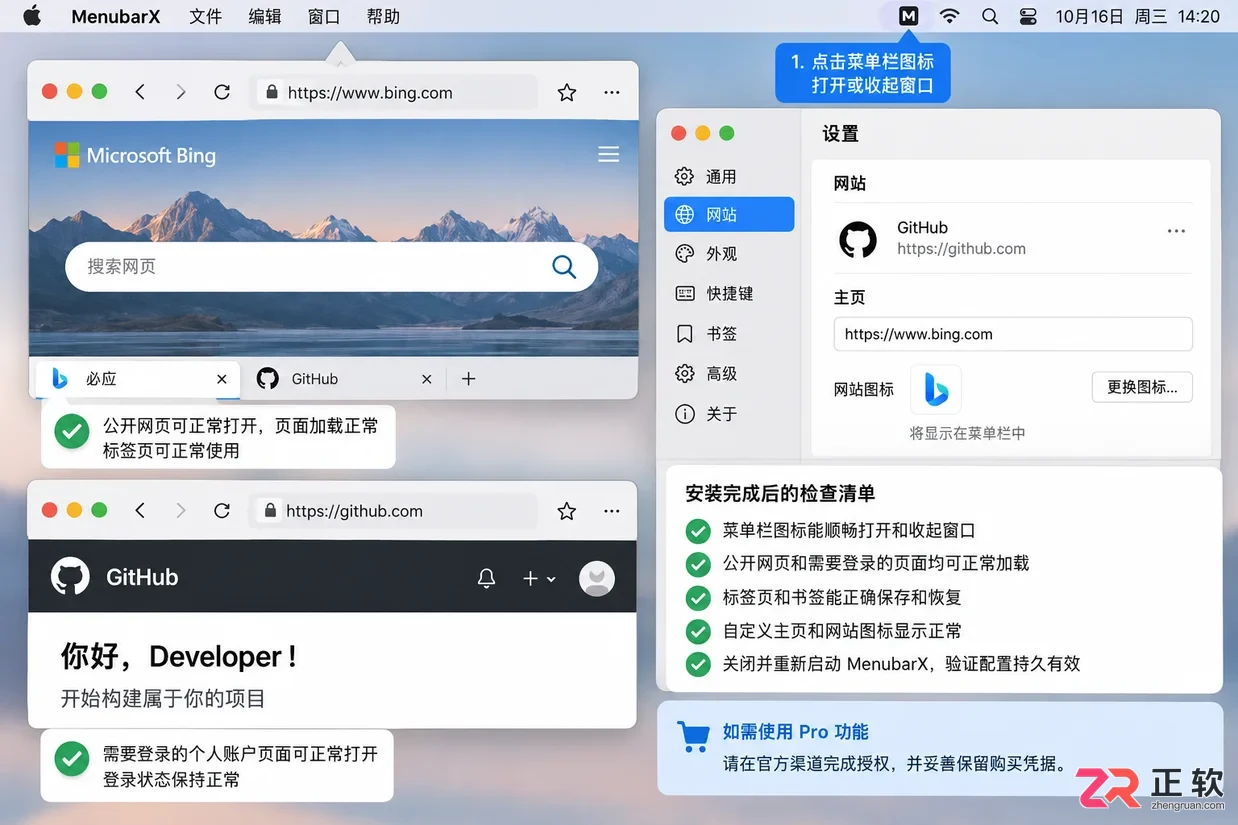
Task: Select 高级 in settings sidebar
Action: (x=729, y=373)
